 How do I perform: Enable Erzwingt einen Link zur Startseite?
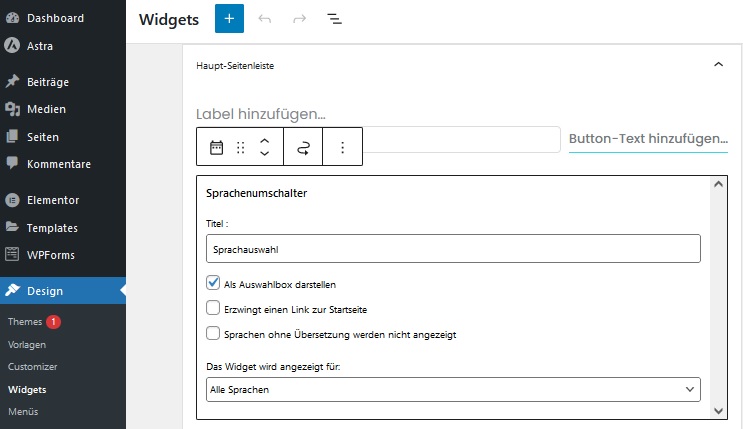213,308
